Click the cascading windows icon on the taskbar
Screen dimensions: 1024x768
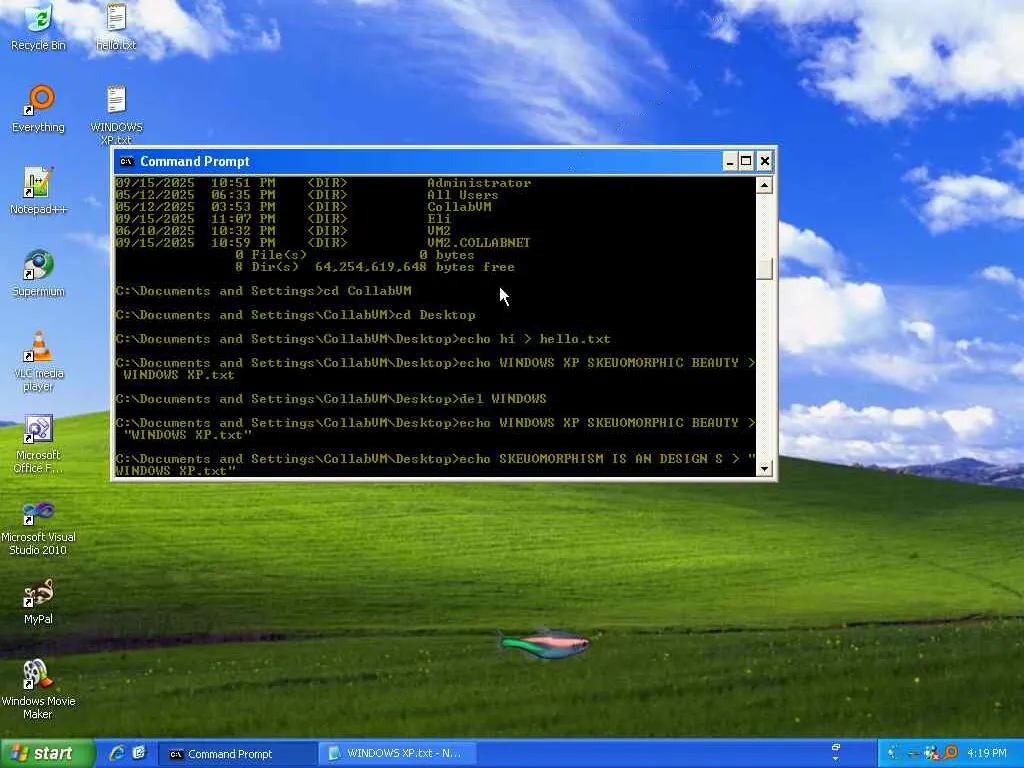pyautogui.click(x=835, y=747)
